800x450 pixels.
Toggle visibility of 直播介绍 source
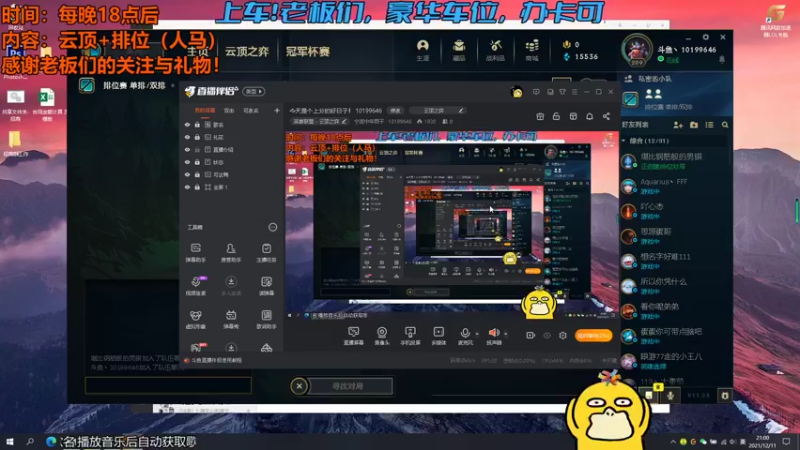pos(187,149)
